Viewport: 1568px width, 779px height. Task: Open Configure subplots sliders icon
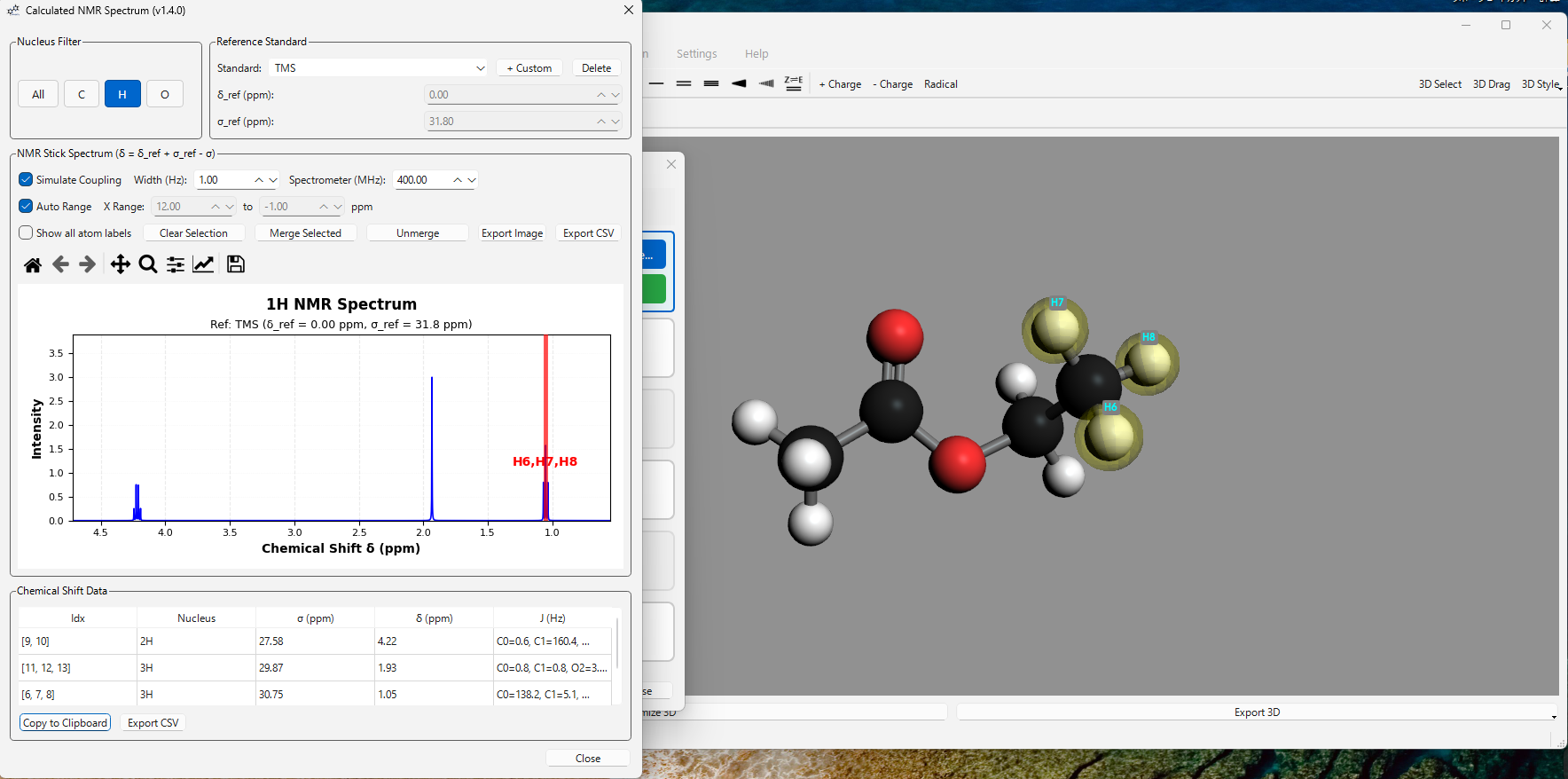(176, 264)
